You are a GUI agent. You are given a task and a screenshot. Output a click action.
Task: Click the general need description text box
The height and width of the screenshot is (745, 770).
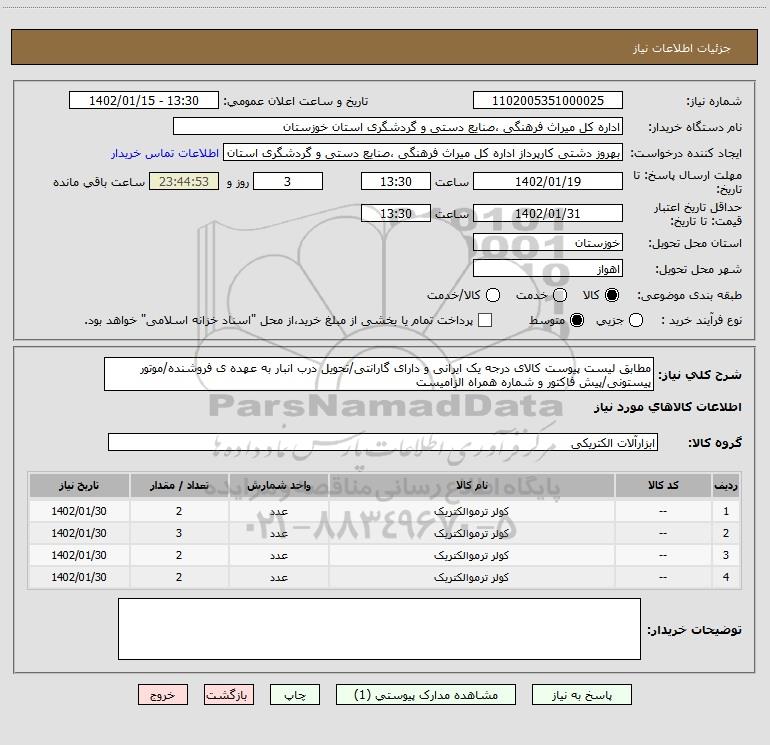pyautogui.click(x=379, y=374)
